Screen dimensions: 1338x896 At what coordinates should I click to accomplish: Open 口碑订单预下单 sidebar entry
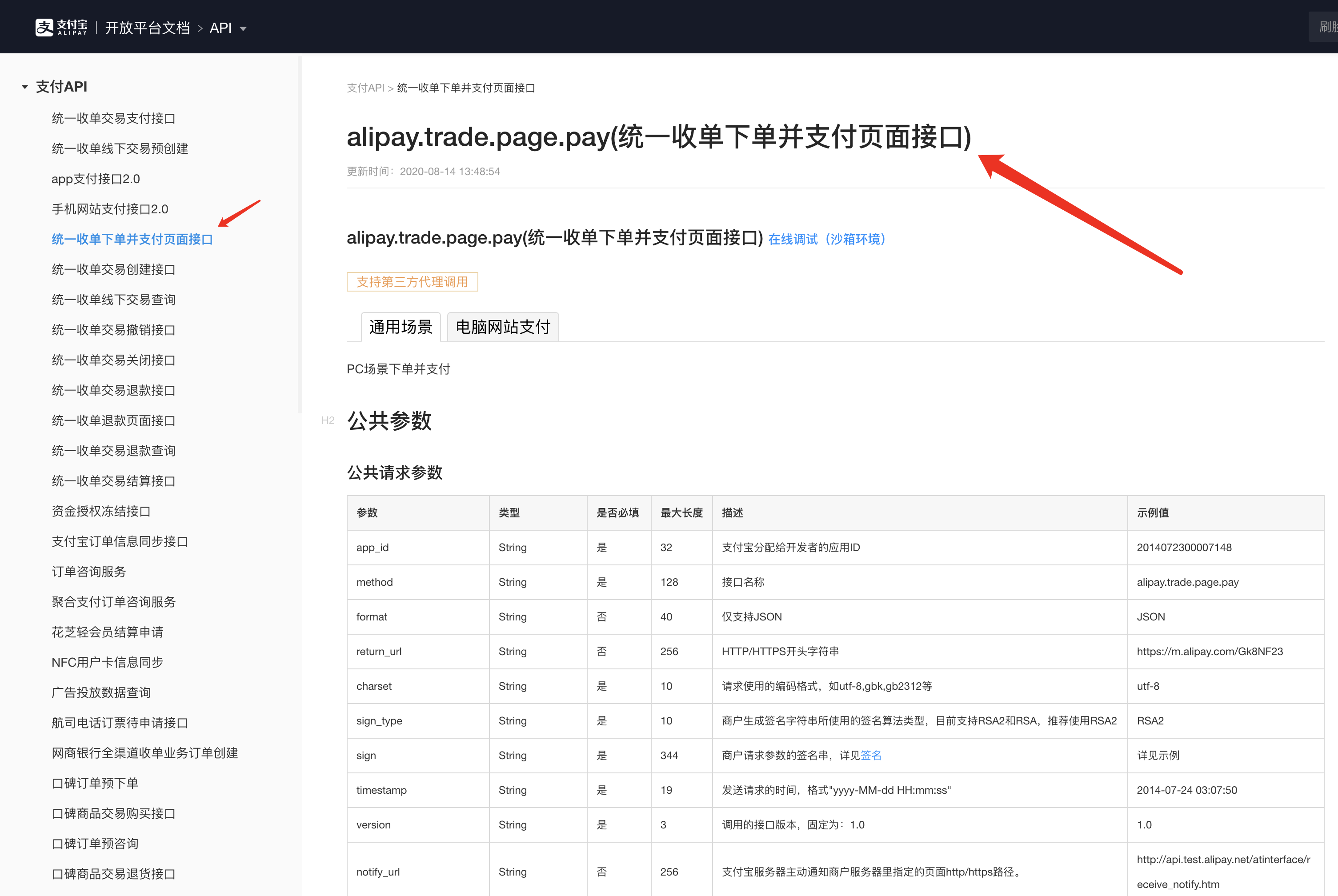[x=95, y=784]
